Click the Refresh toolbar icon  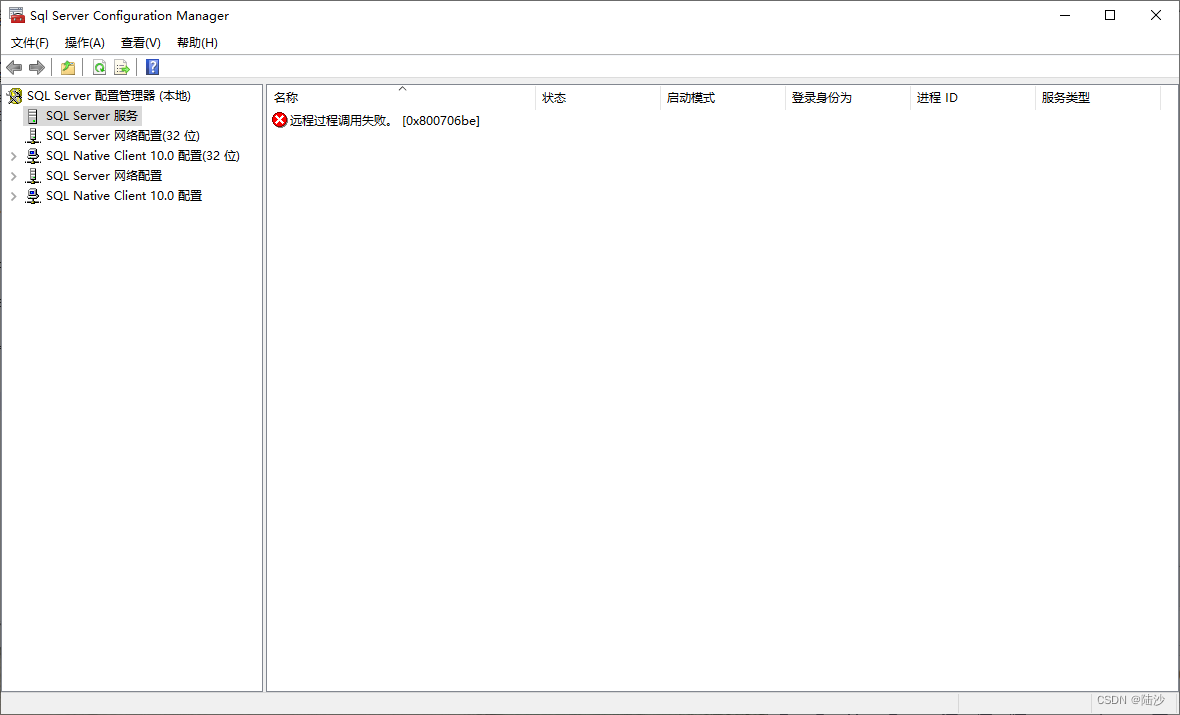[99, 68]
